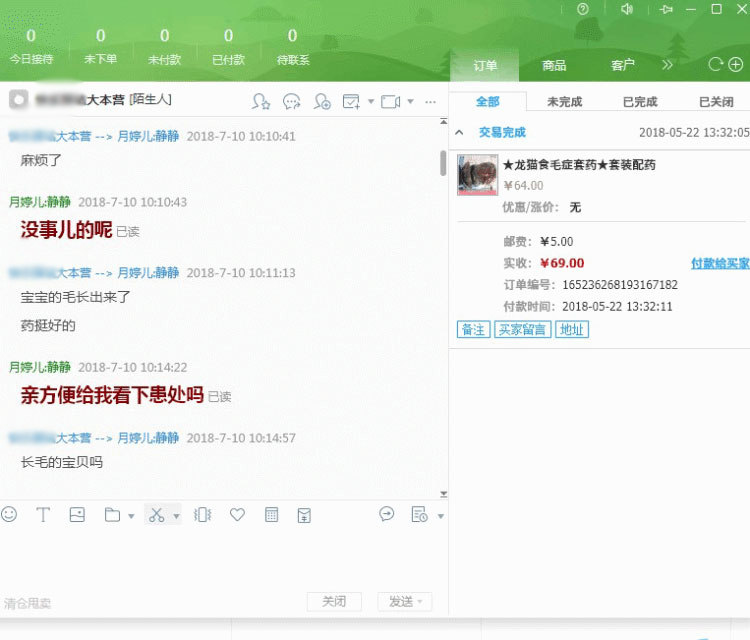Click the 未付款 counter
The height and width of the screenshot is (640, 750).
[x=165, y=47]
